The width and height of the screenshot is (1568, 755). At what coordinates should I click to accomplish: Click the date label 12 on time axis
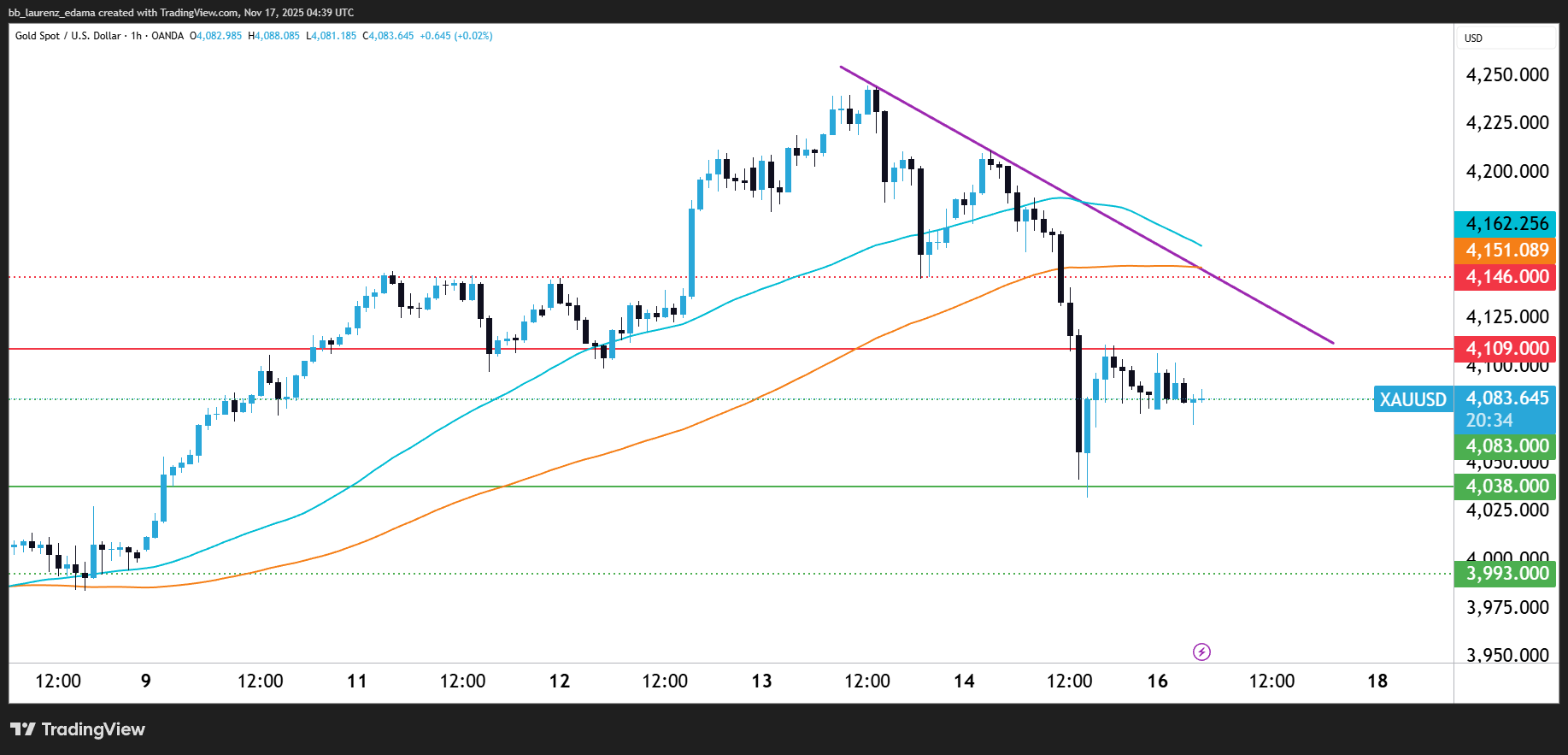(560, 681)
